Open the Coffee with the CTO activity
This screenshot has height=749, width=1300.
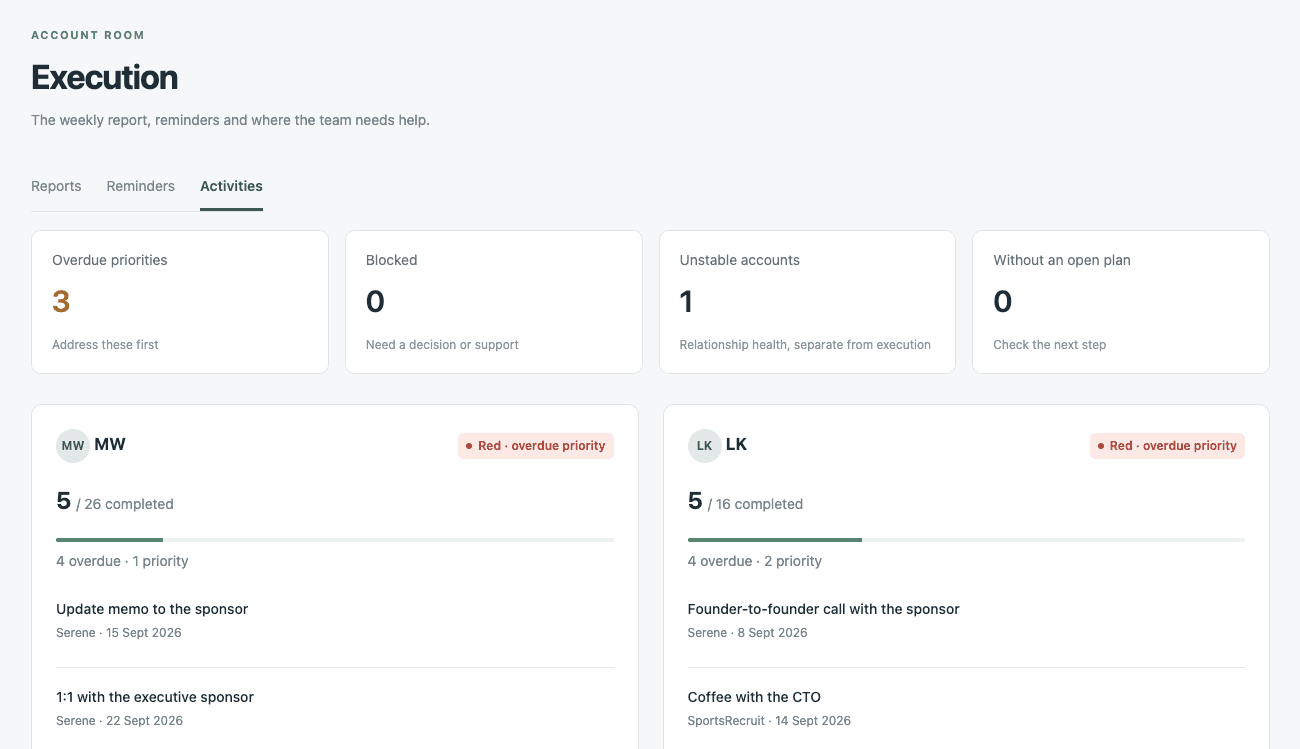tap(754, 697)
